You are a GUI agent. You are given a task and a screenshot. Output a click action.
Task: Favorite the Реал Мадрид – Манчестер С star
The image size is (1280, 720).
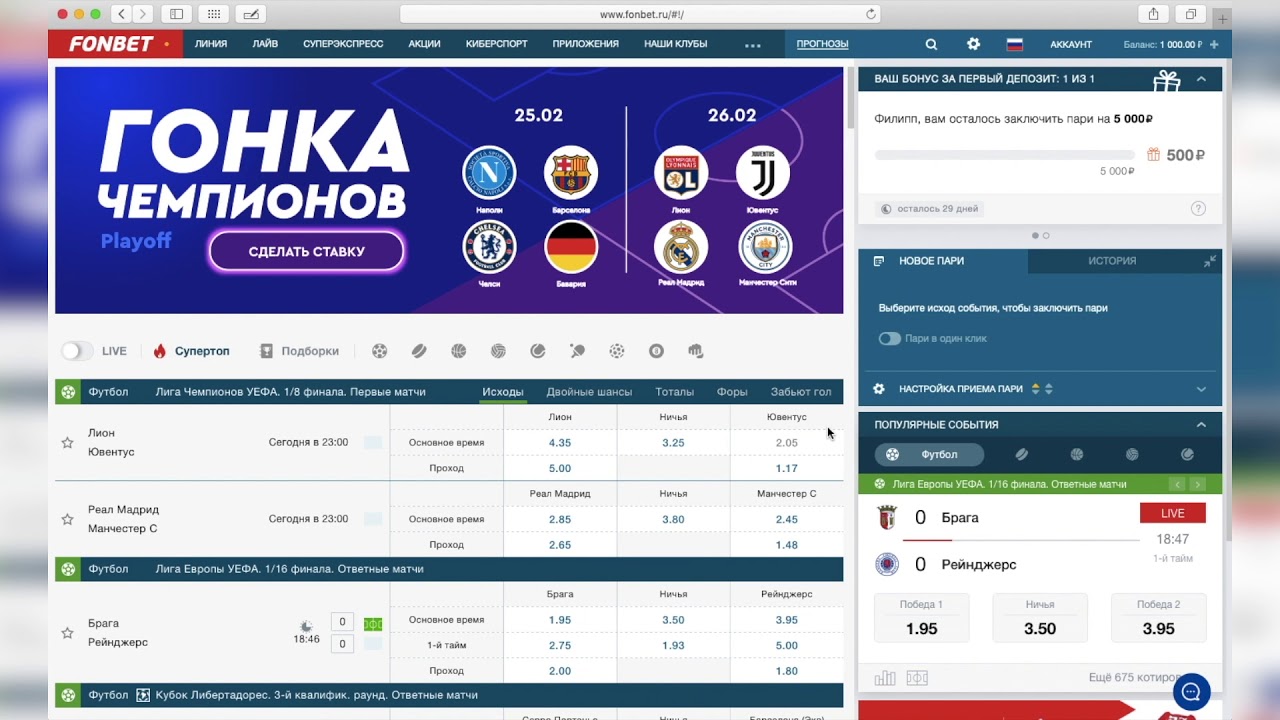pyautogui.click(x=67, y=519)
